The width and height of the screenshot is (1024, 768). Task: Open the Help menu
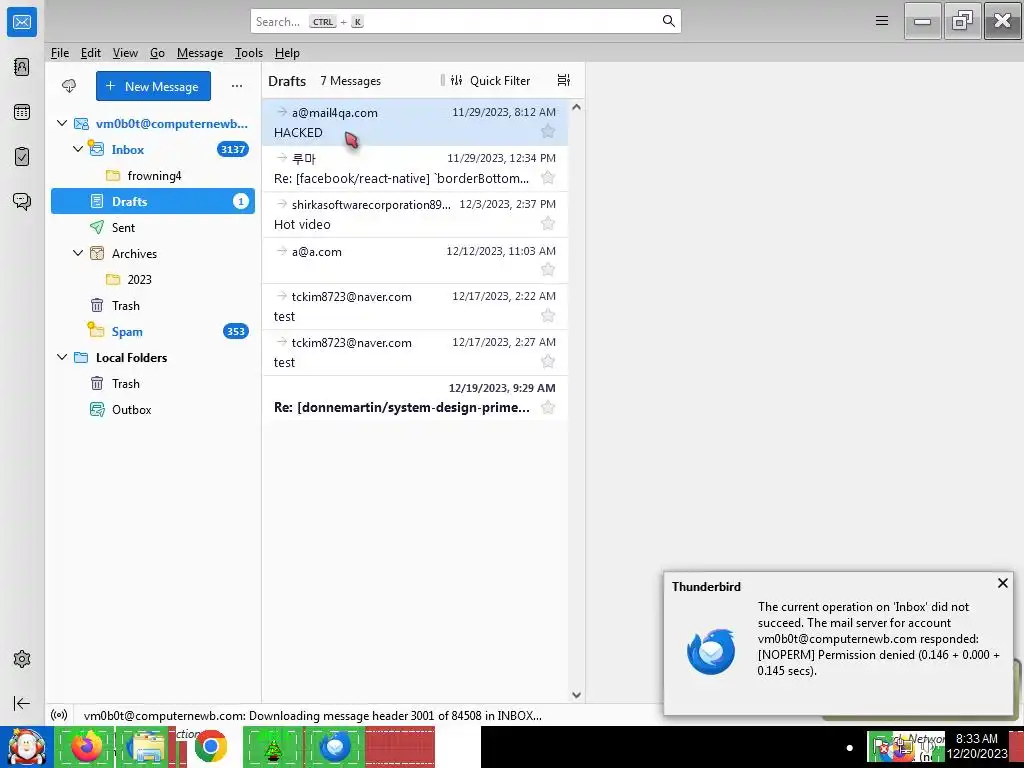coord(287,53)
